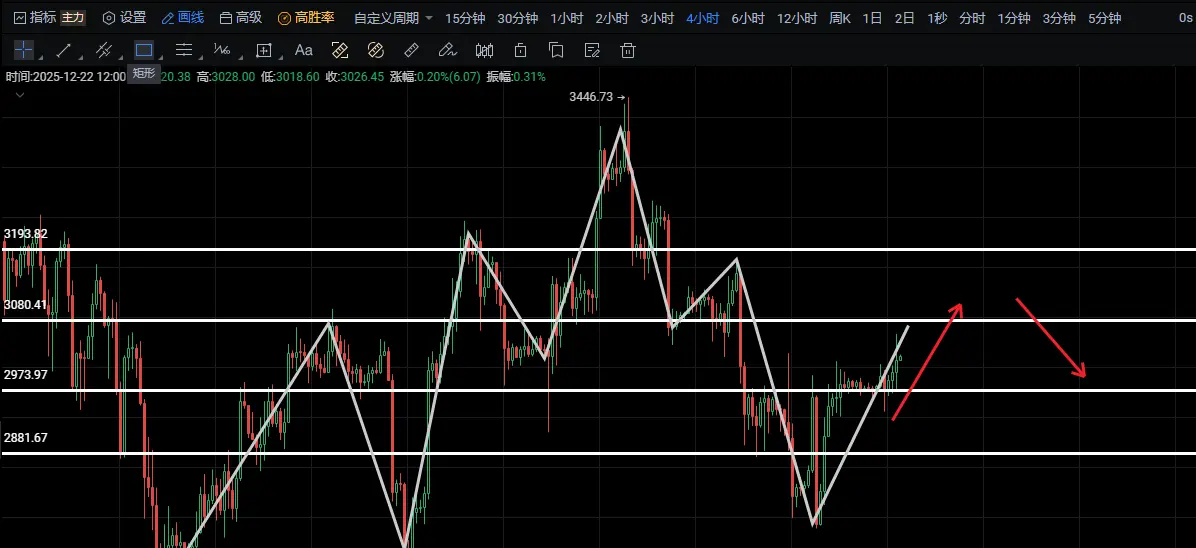1196x548 pixels.
Task: Switch to 5分钟 timeframe
Action: tap(1104, 18)
